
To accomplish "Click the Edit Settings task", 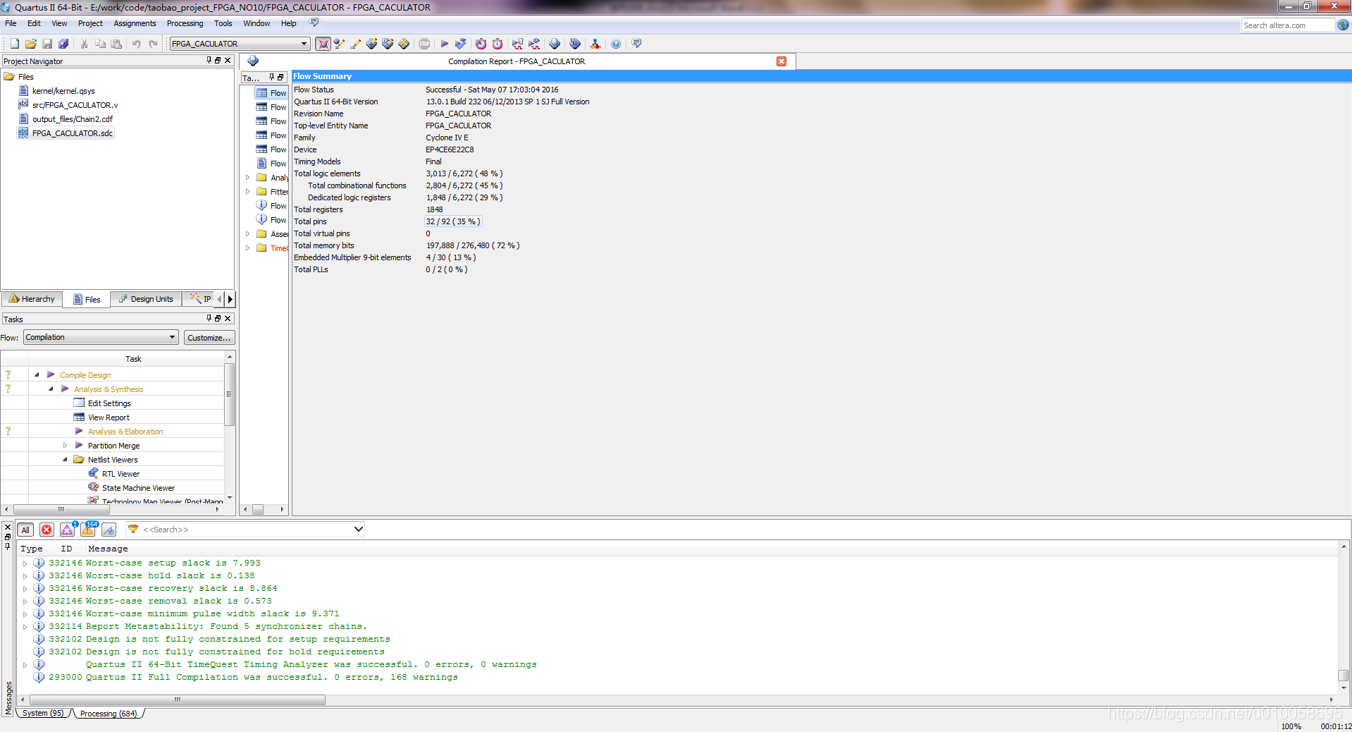I will pyautogui.click(x=109, y=403).
